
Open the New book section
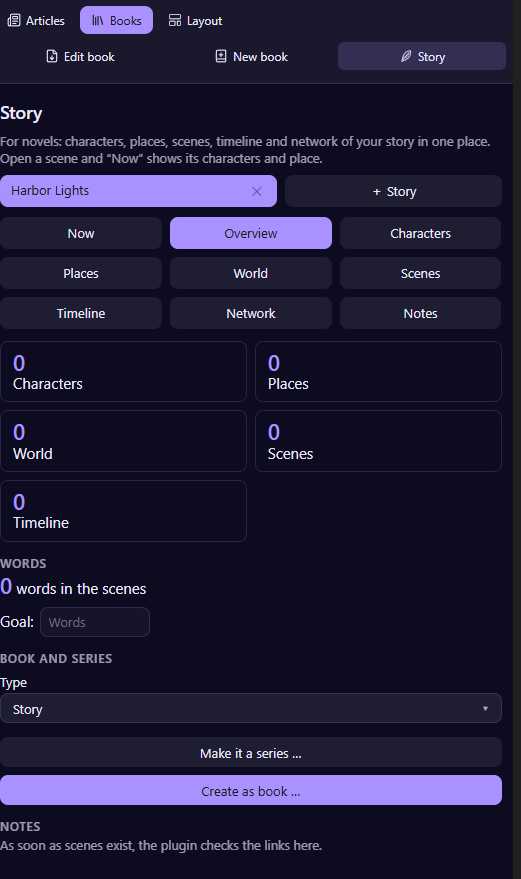252,57
